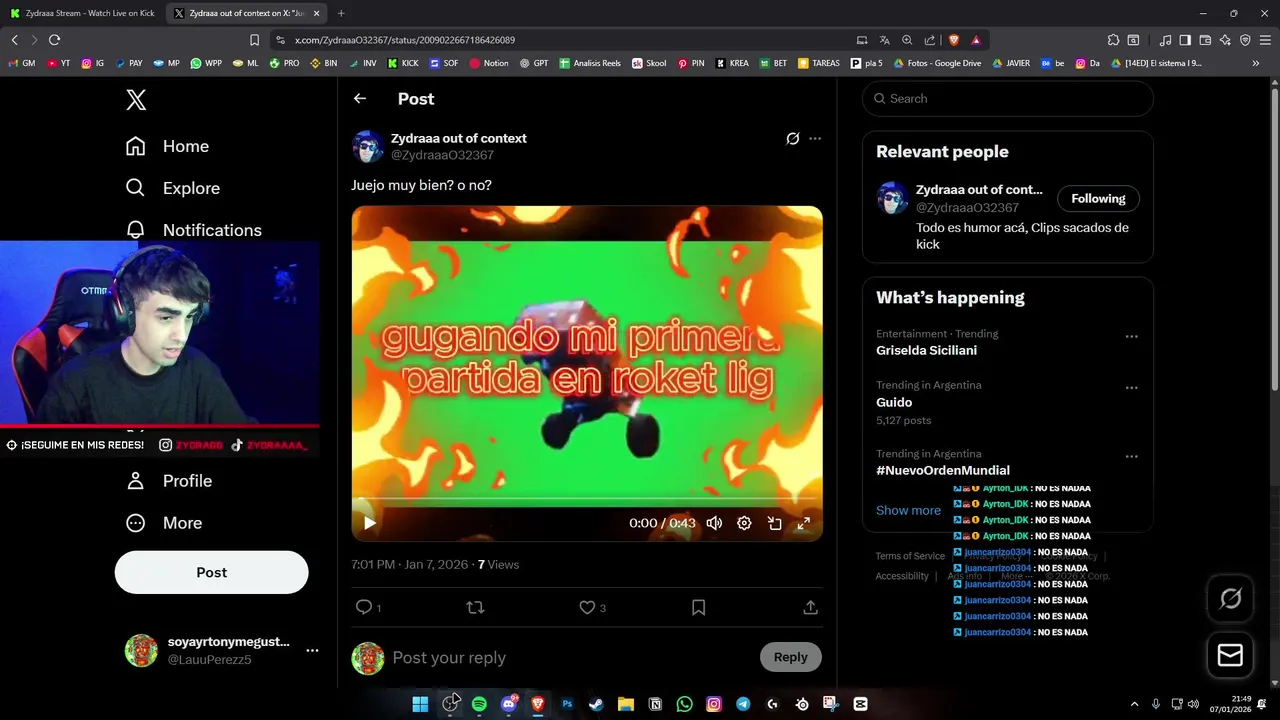Open Terms of Service footer link
1280x720 pixels.
click(910, 556)
